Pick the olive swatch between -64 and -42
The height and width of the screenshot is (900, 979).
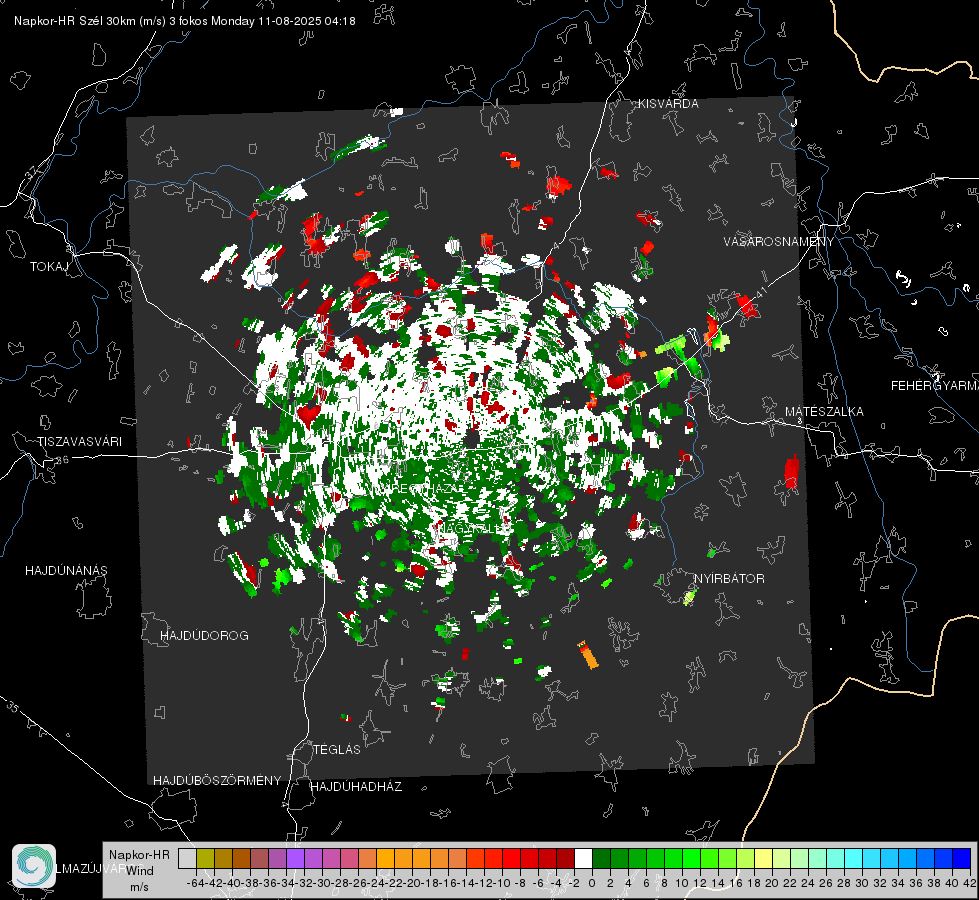pos(205,858)
